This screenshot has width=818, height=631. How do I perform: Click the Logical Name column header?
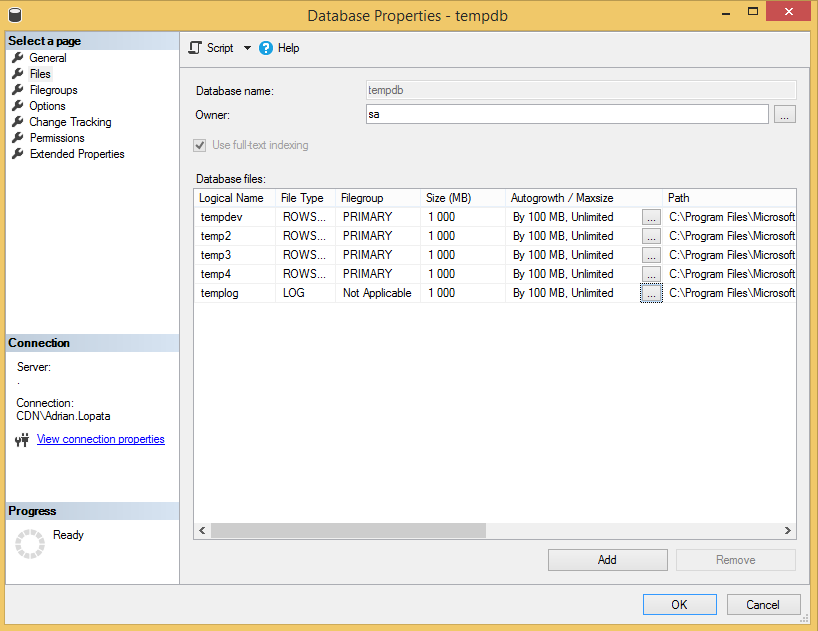pyautogui.click(x=235, y=198)
